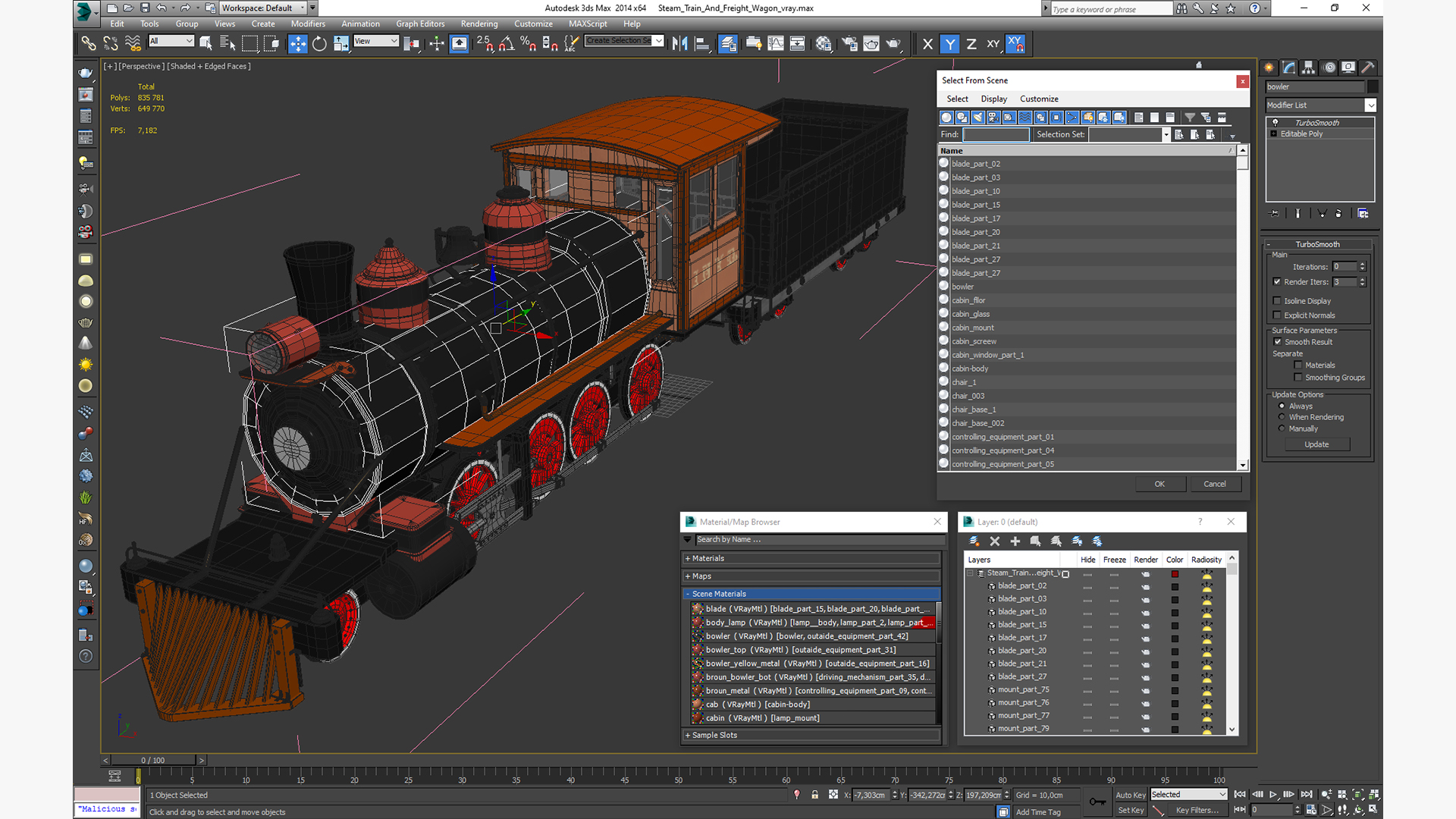
Task: Open the Graph Editors menu
Action: click(x=420, y=24)
